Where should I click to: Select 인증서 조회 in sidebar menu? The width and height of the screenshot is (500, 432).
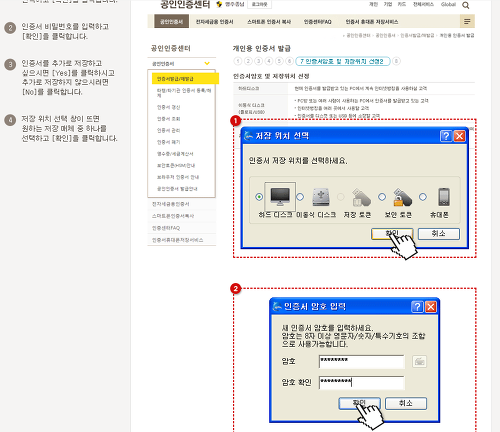point(168,119)
